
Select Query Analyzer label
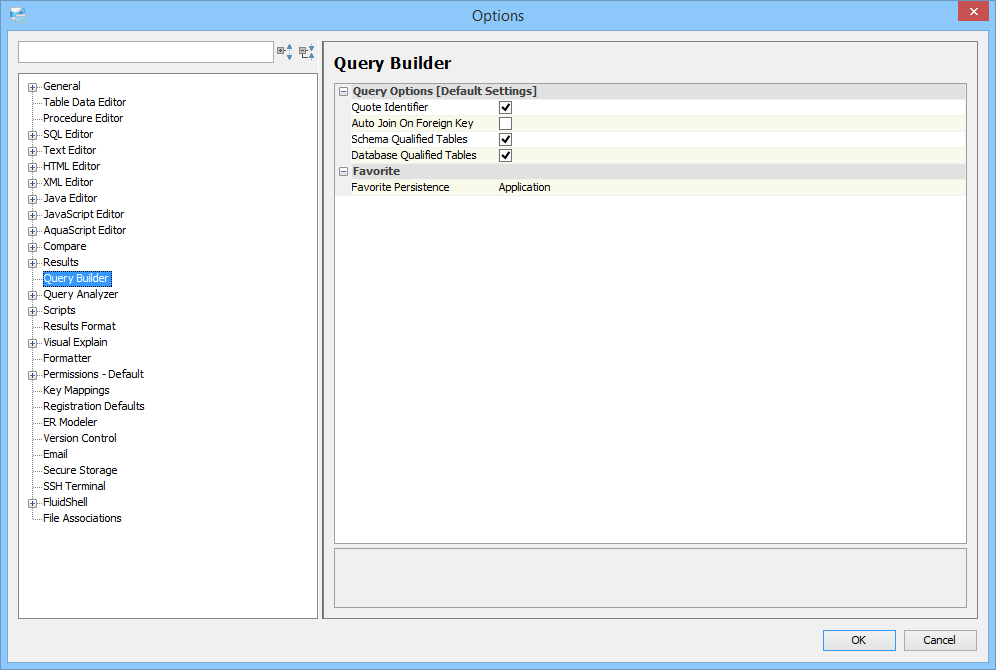(81, 295)
